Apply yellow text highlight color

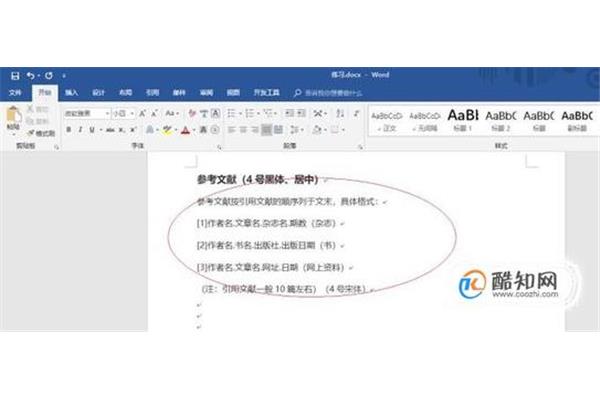tap(167, 130)
